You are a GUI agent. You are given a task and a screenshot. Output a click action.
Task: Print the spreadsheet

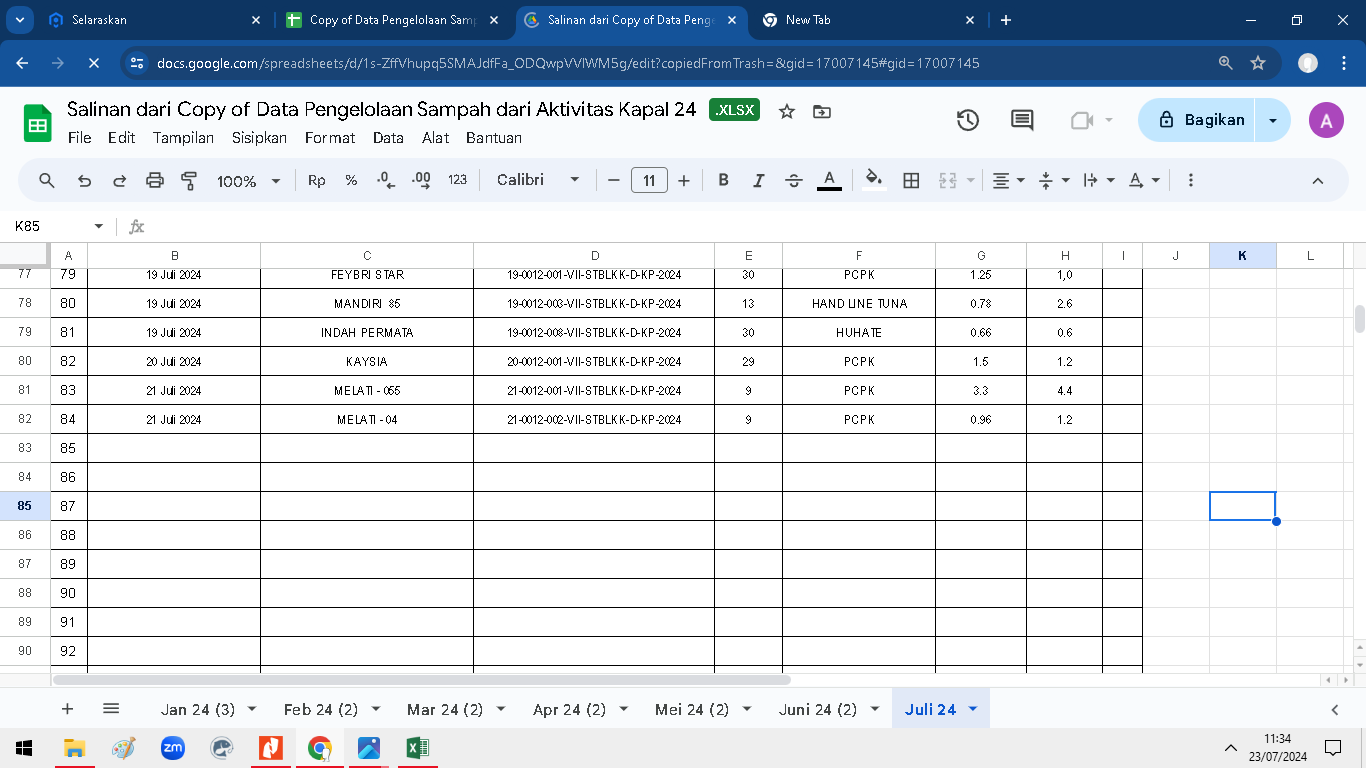155,181
